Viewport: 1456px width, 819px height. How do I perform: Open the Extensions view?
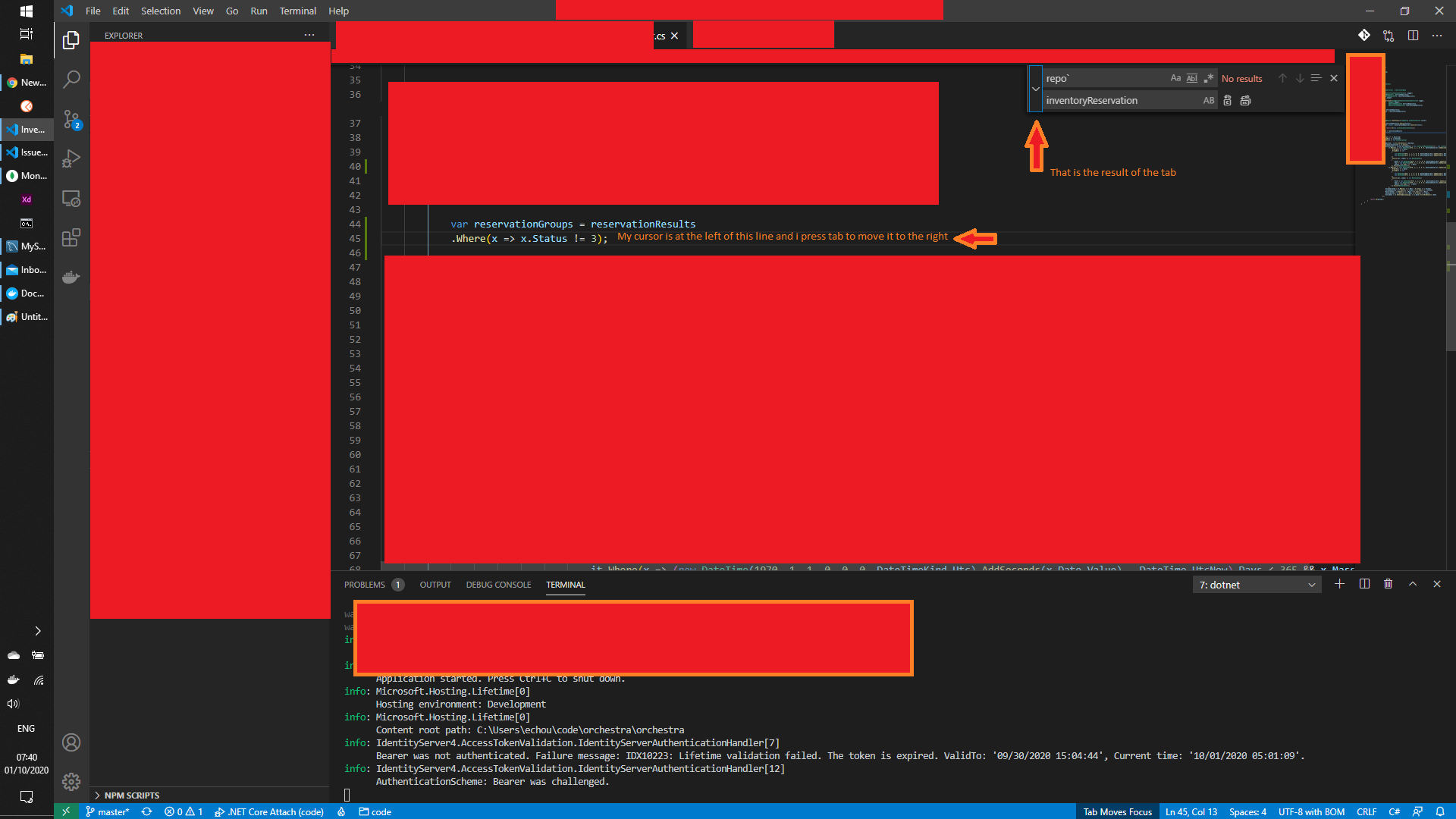pyautogui.click(x=71, y=238)
